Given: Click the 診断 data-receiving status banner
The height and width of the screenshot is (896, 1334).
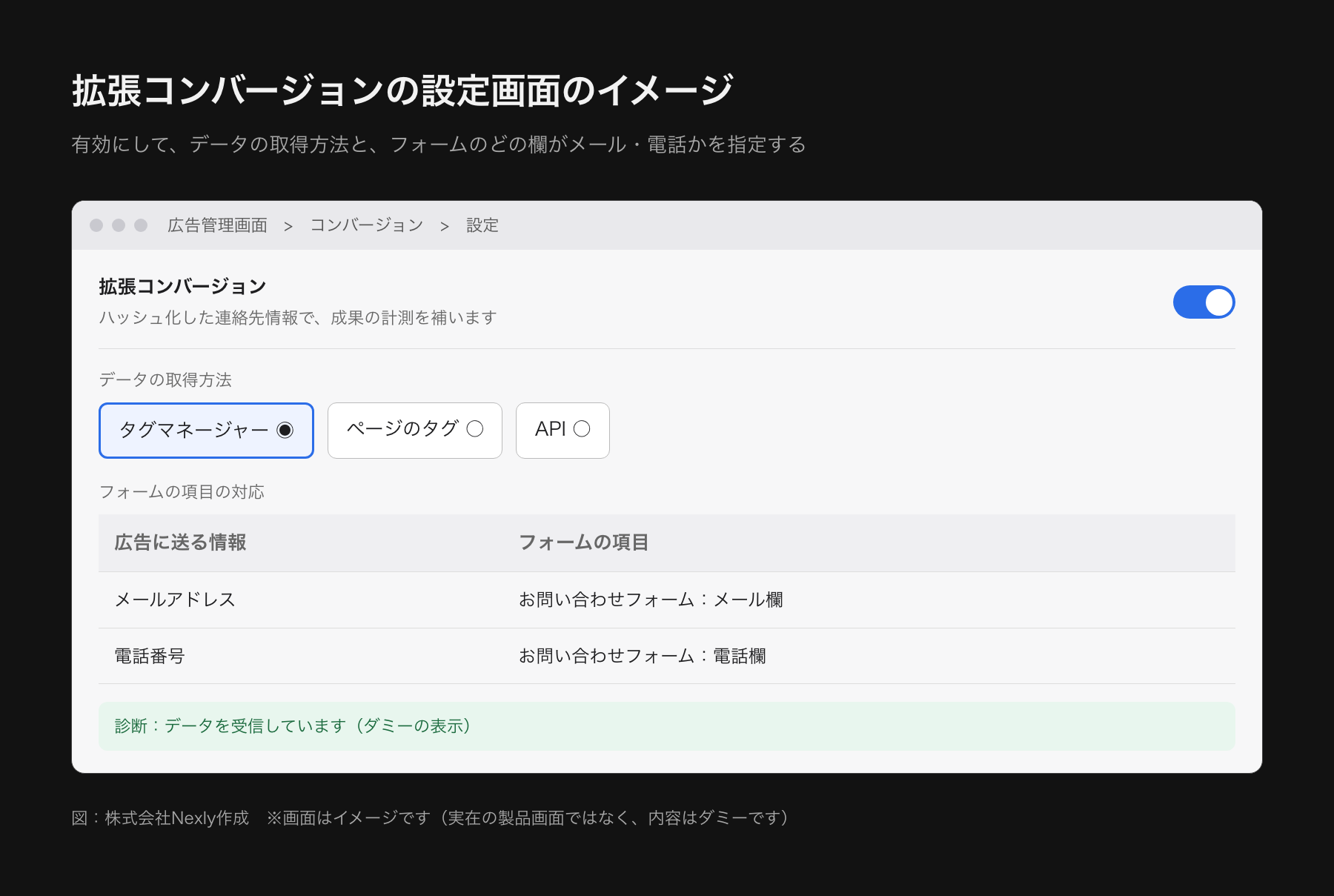Looking at the screenshot, I should (667, 726).
